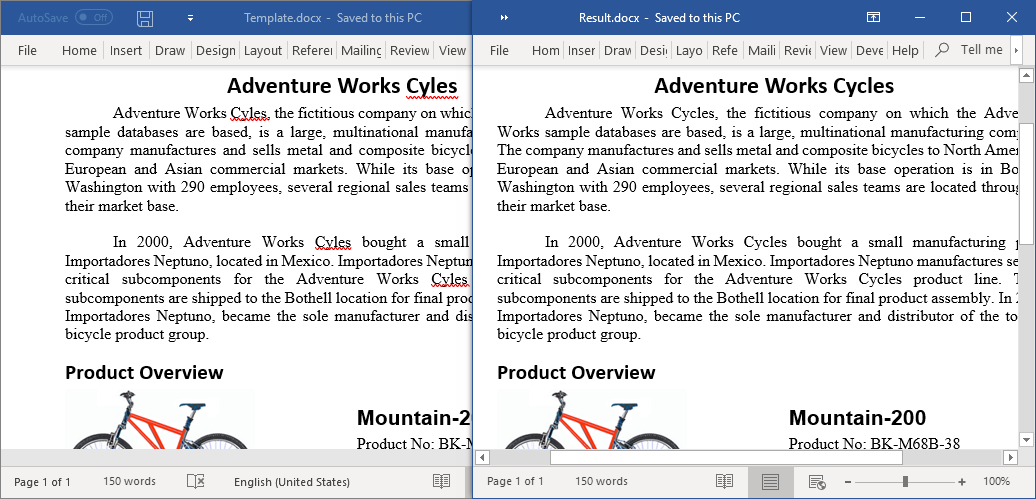The width and height of the screenshot is (1036, 499).
Task: Click 'Product Overview' heading in Result.docx
Action: (x=576, y=373)
